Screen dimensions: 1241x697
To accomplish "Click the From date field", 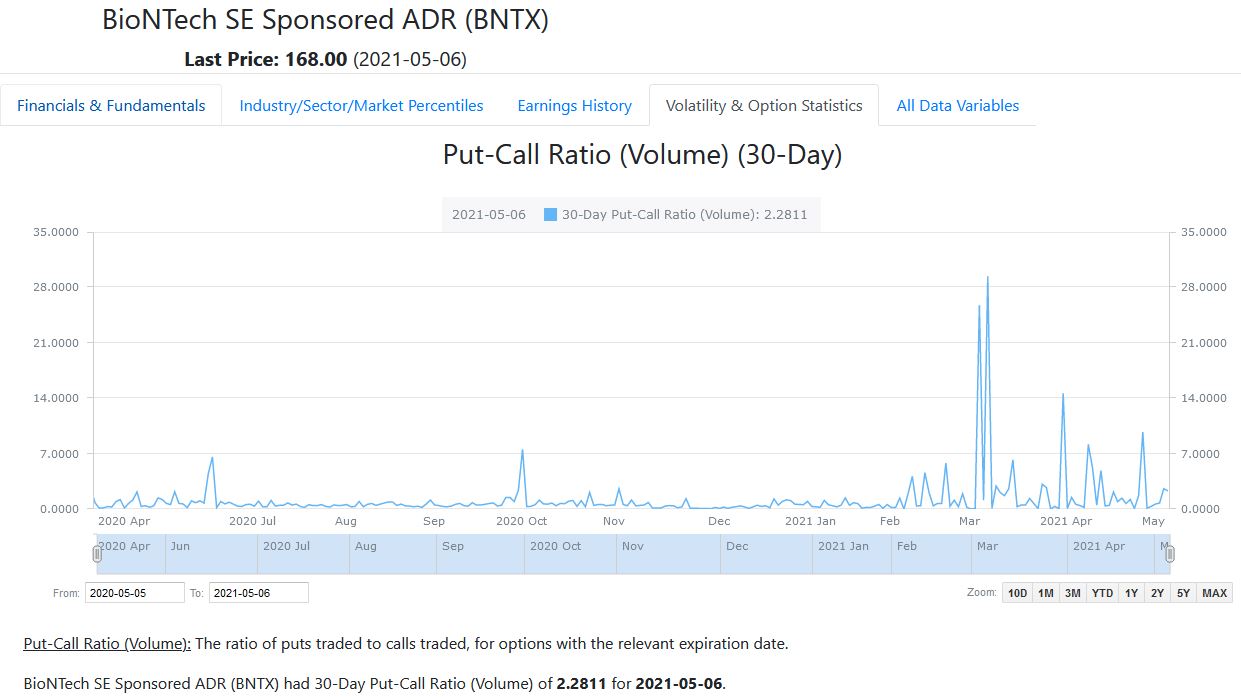I will [135, 593].
